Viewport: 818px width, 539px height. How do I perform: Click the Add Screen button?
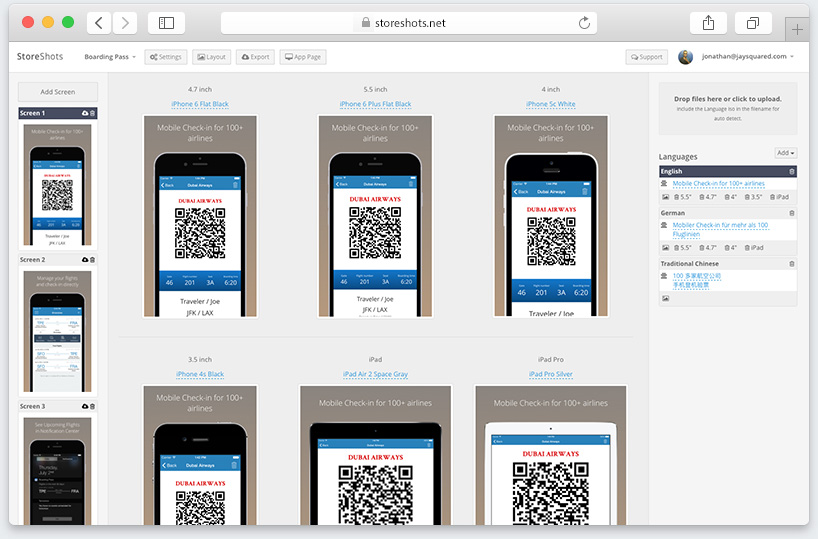pos(58,92)
